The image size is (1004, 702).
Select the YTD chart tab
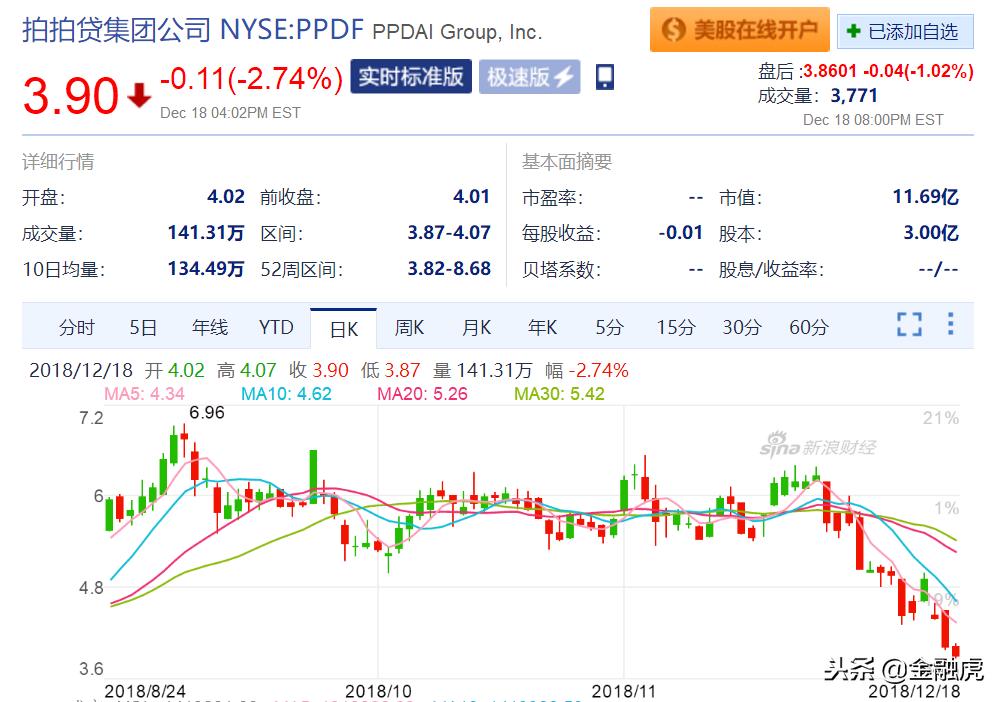[276, 327]
